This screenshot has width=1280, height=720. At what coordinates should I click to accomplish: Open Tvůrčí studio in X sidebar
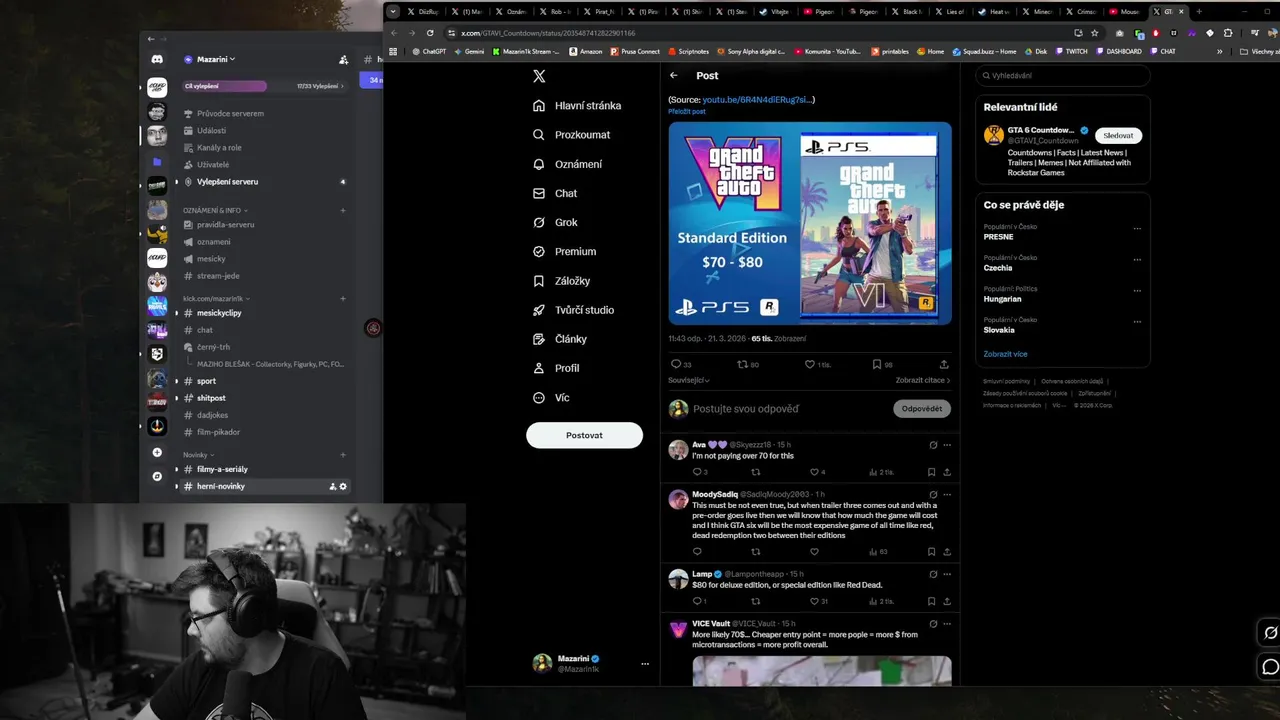pyautogui.click(x=573, y=310)
